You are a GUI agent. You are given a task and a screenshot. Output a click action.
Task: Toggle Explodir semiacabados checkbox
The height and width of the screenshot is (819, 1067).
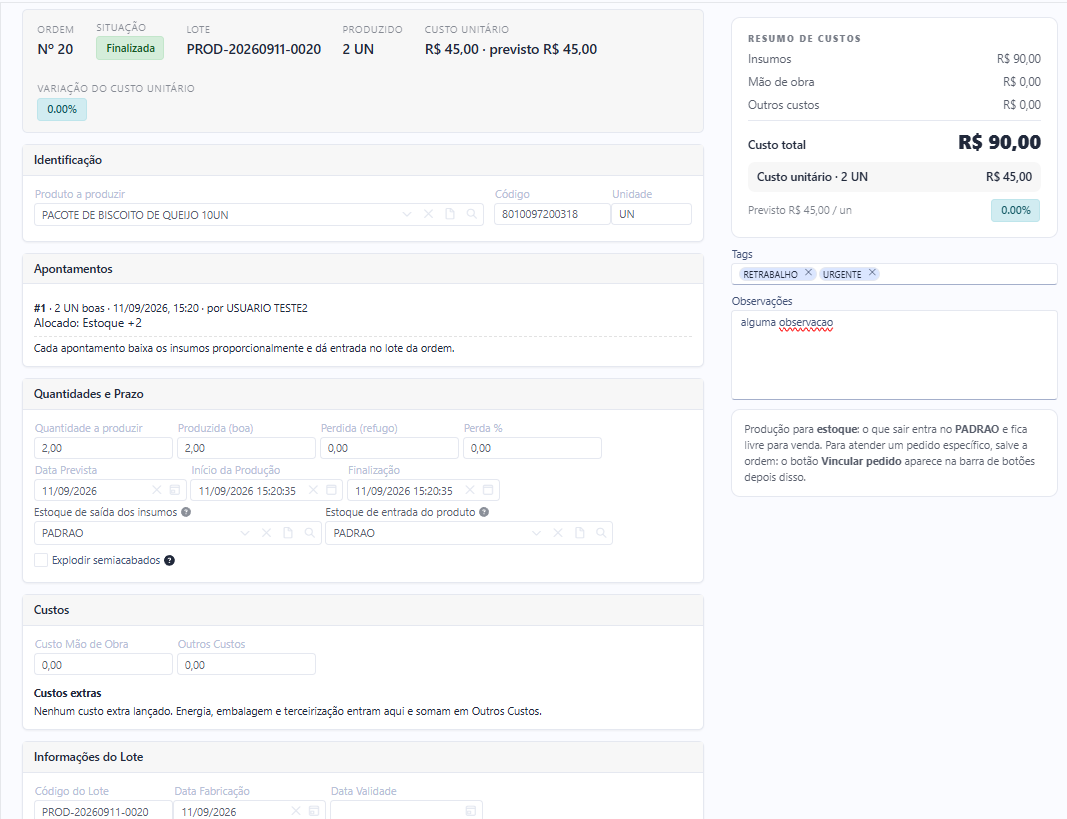(x=42, y=561)
